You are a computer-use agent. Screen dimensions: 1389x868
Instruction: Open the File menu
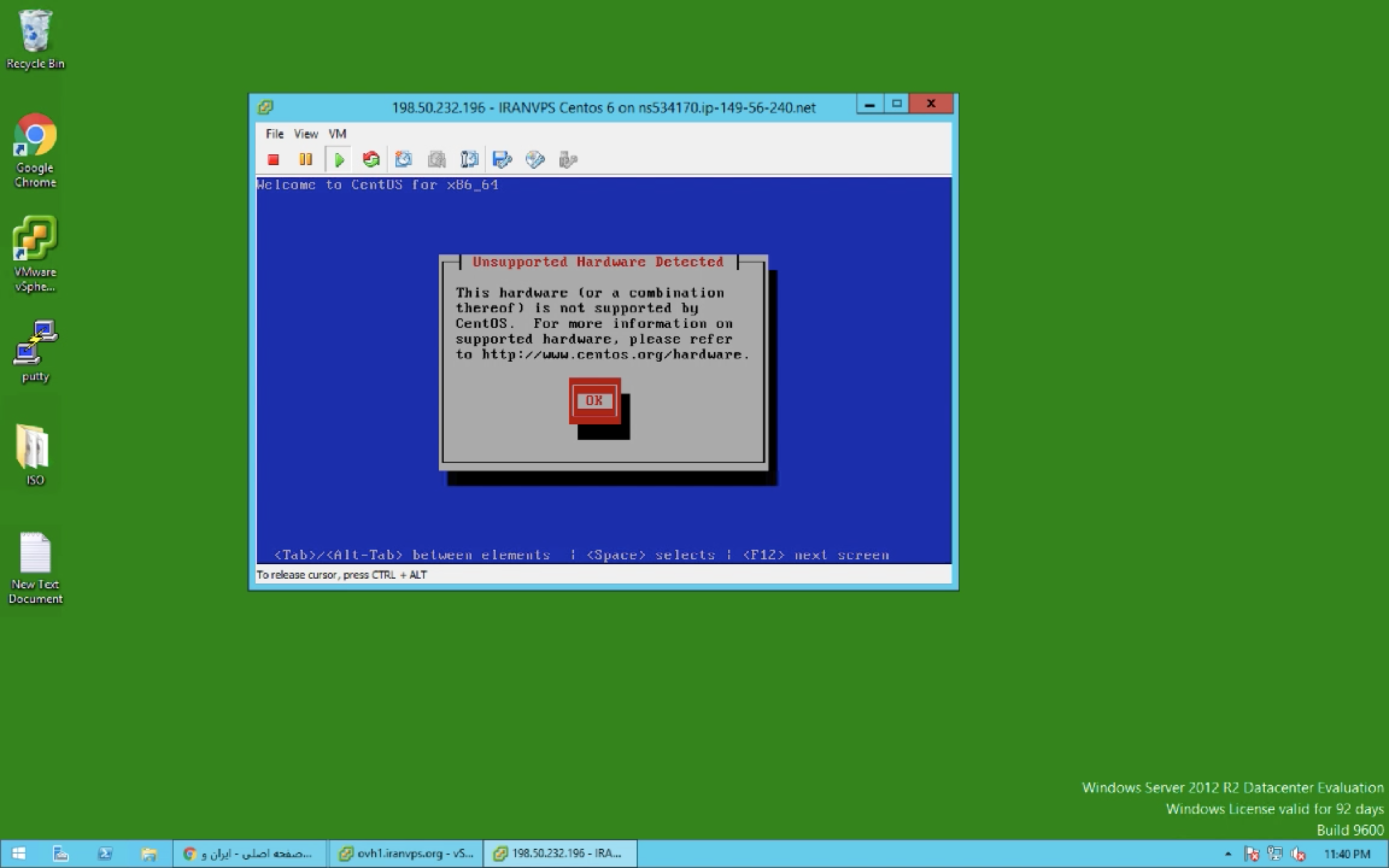[x=274, y=134]
